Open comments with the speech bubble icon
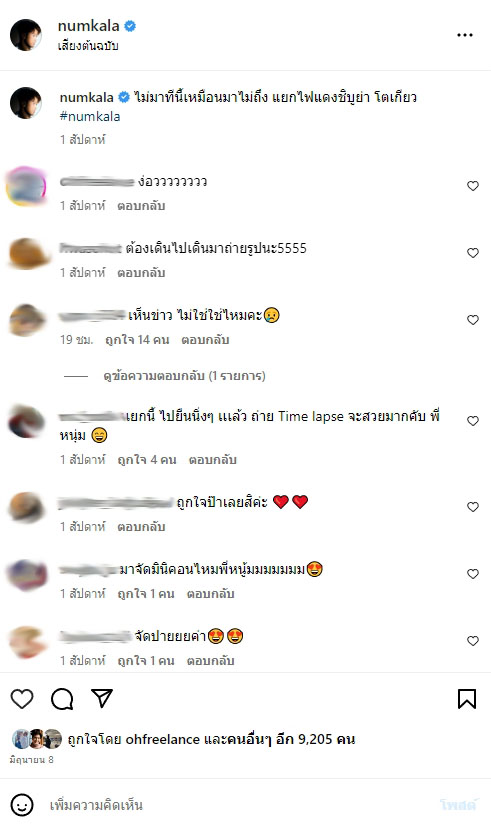 tap(62, 699)
